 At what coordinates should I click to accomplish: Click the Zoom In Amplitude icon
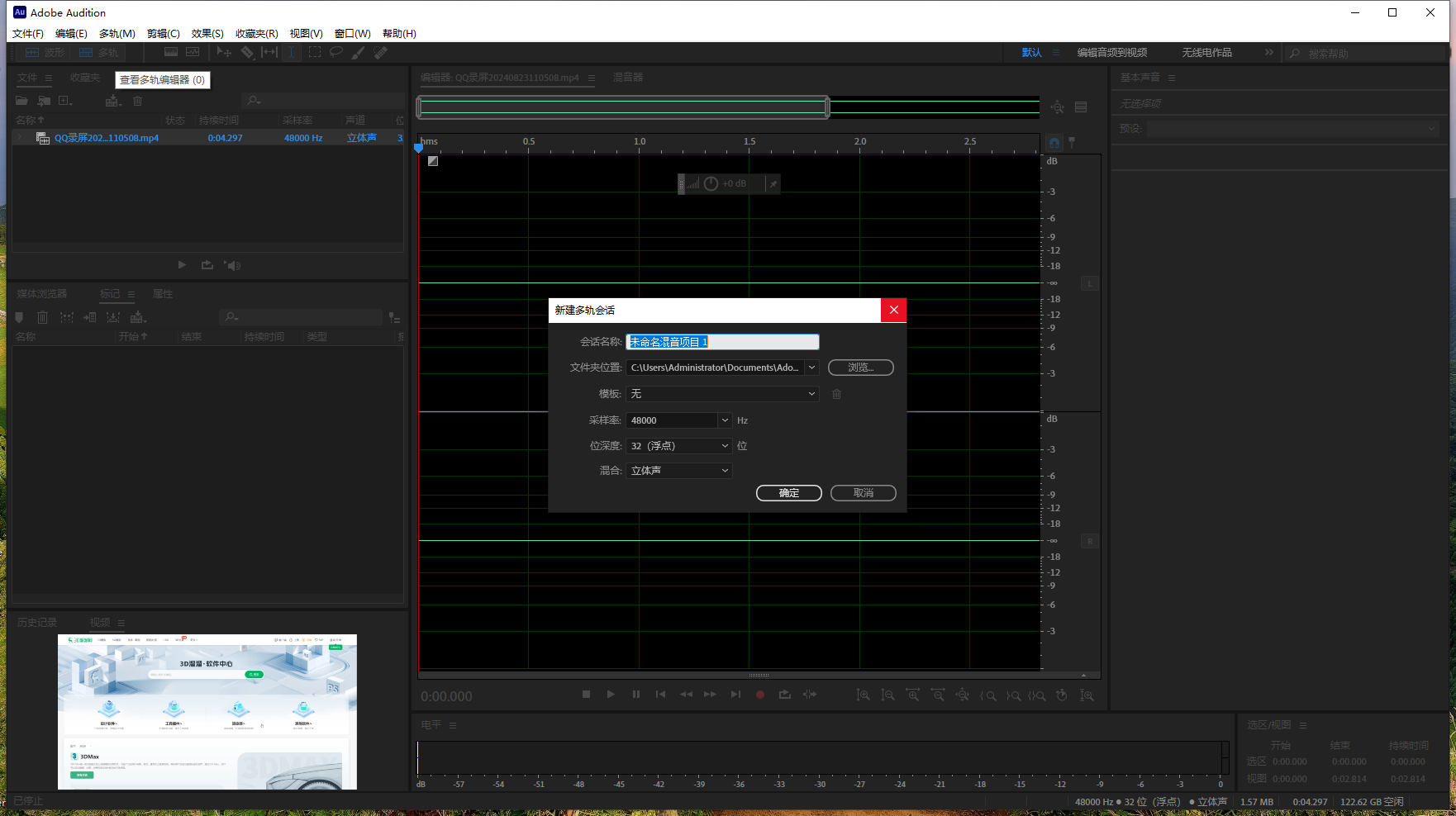(864, 695)
